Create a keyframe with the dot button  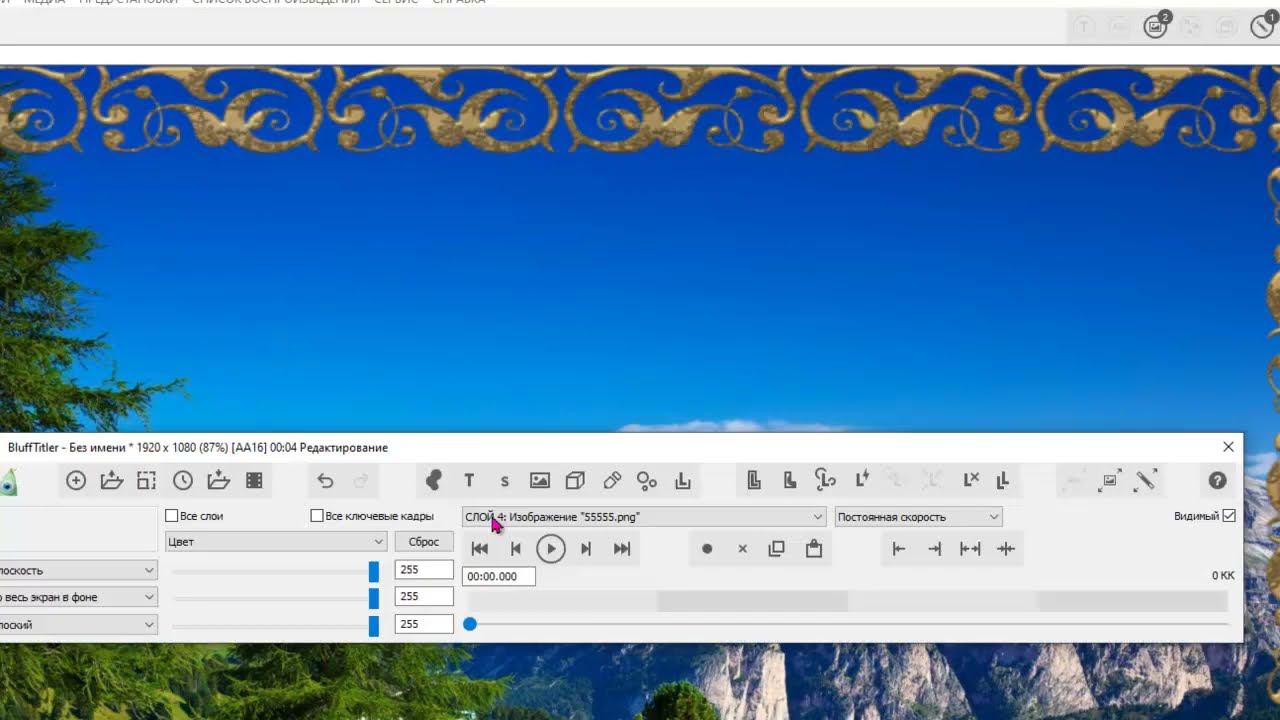(x=707, y=549)
